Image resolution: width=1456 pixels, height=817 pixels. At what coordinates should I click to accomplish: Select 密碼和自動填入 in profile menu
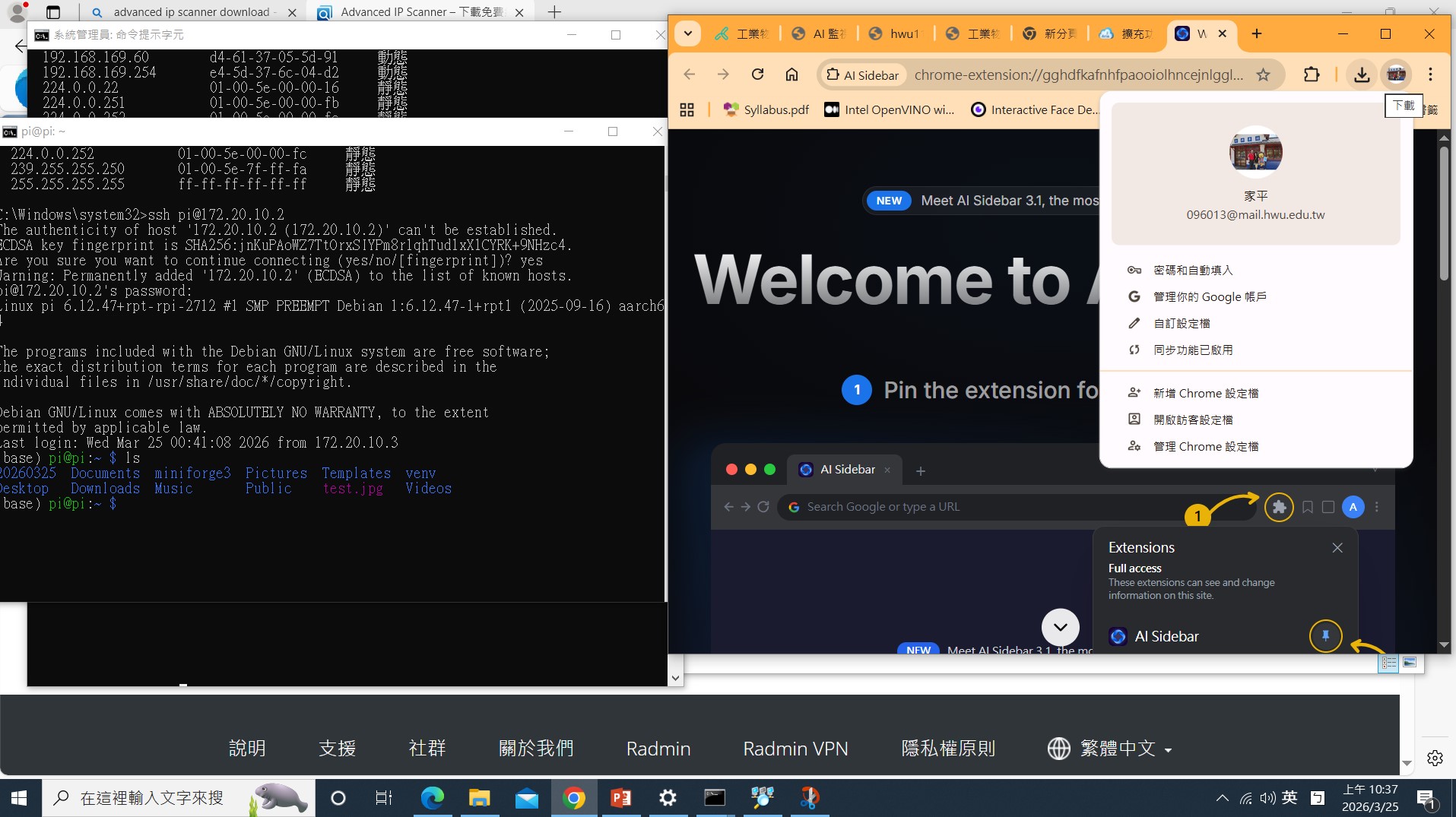pyautogui.click(x=1192, y=271)
